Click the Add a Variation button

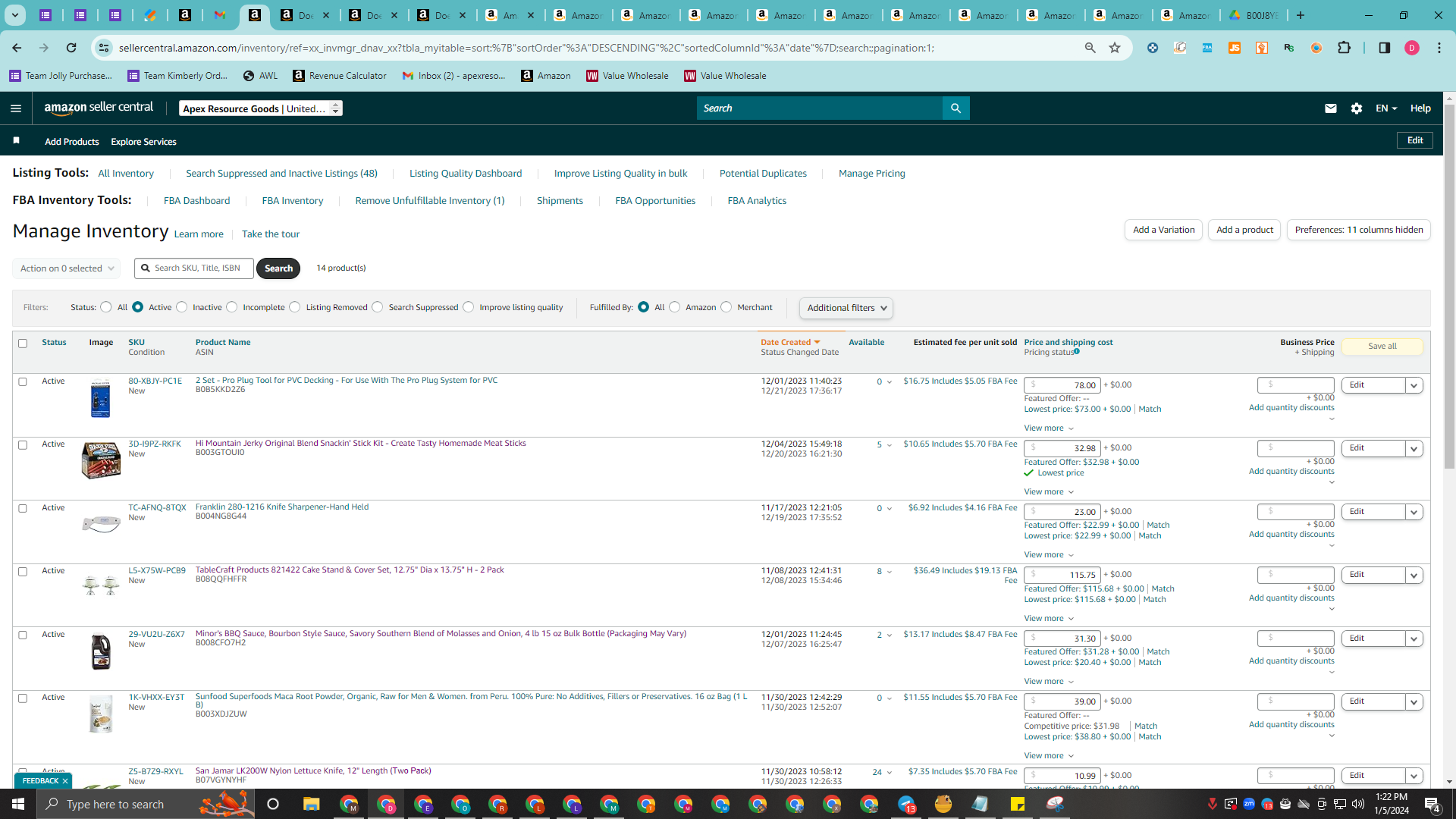pos(1163,230)
